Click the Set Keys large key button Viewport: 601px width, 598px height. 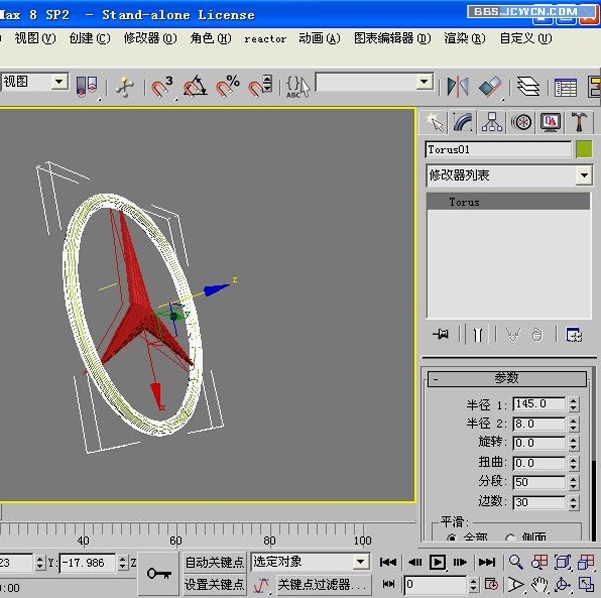[x=158, y=573]
